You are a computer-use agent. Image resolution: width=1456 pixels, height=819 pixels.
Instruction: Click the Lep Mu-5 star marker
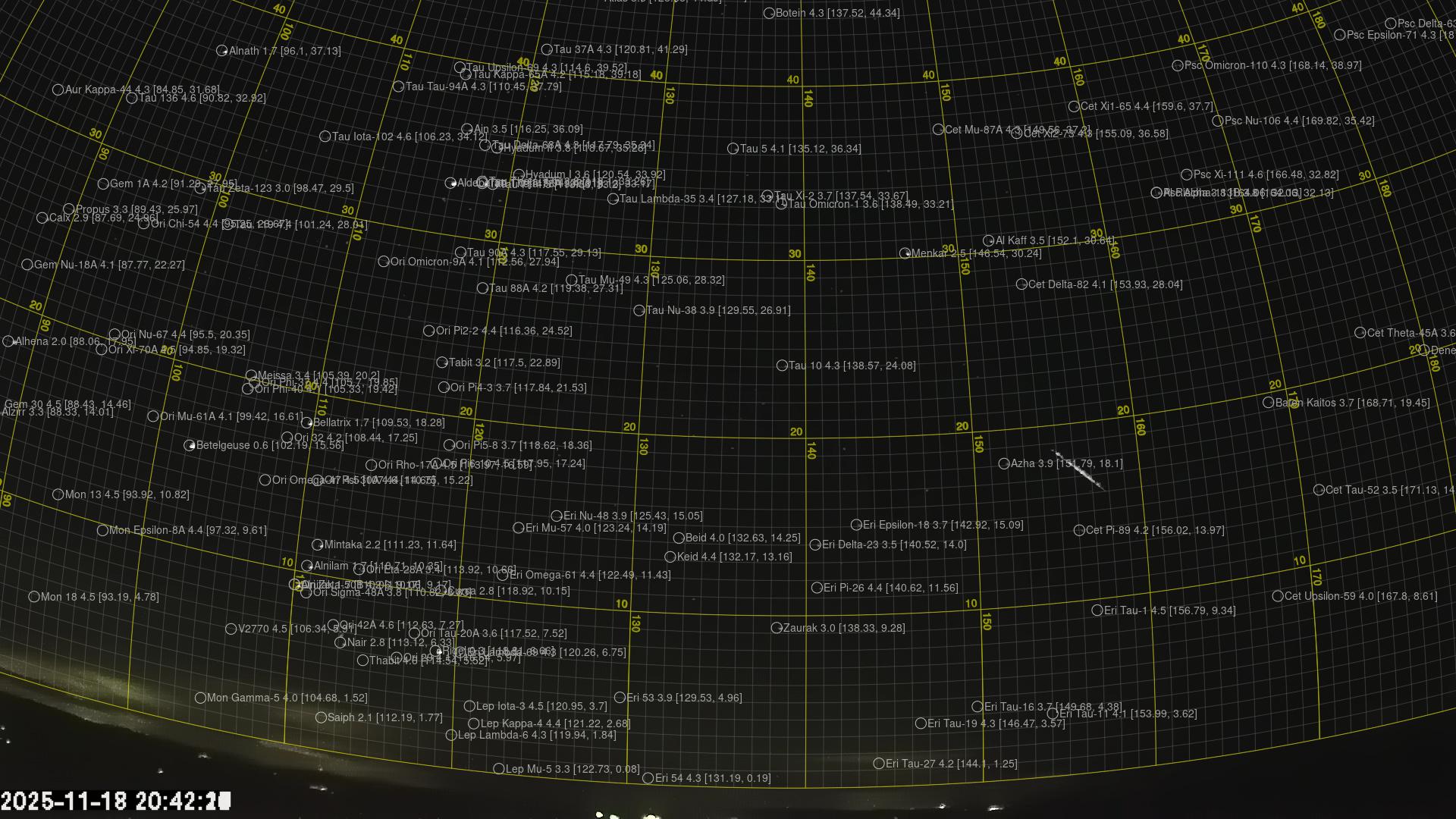coord(499,769)
